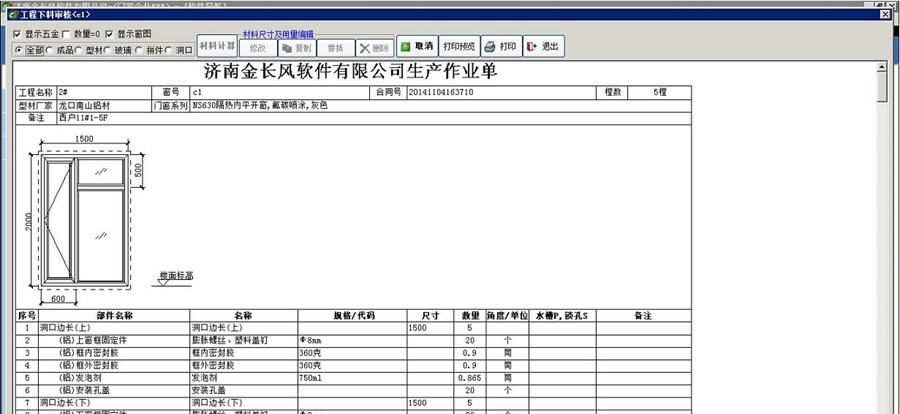The image size is (900, 414).
Task: Click the 材料计算 button
Action: 217,46
